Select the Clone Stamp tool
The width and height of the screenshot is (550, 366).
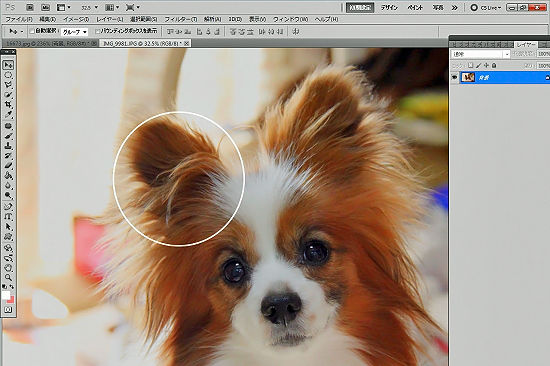pos(8,146)
